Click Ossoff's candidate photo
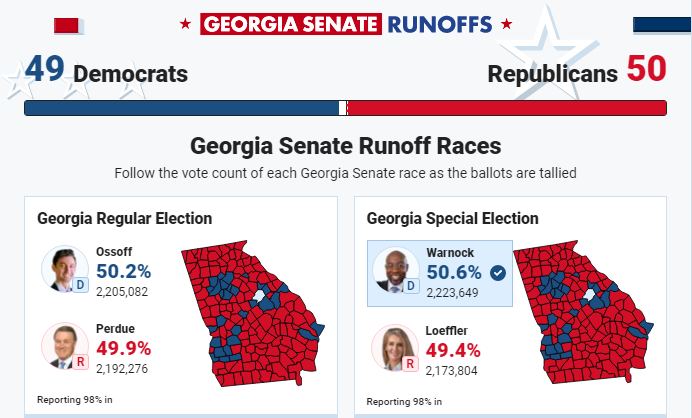 62,267
